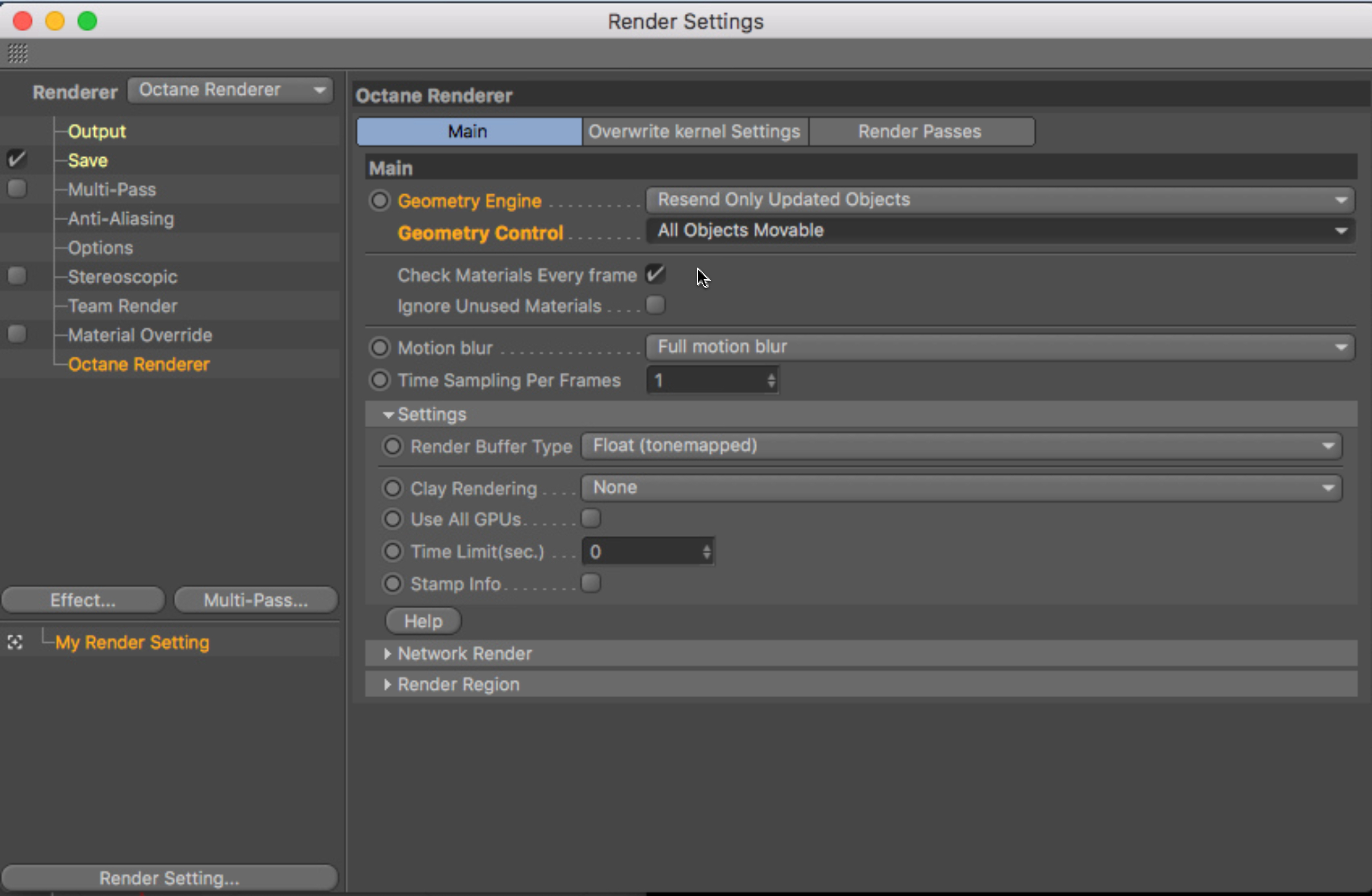Image resolution: width=1372 pixels, height=896 pixels.
Task: Click keyframe circle next to Clay Rendering
Action: 392,488
